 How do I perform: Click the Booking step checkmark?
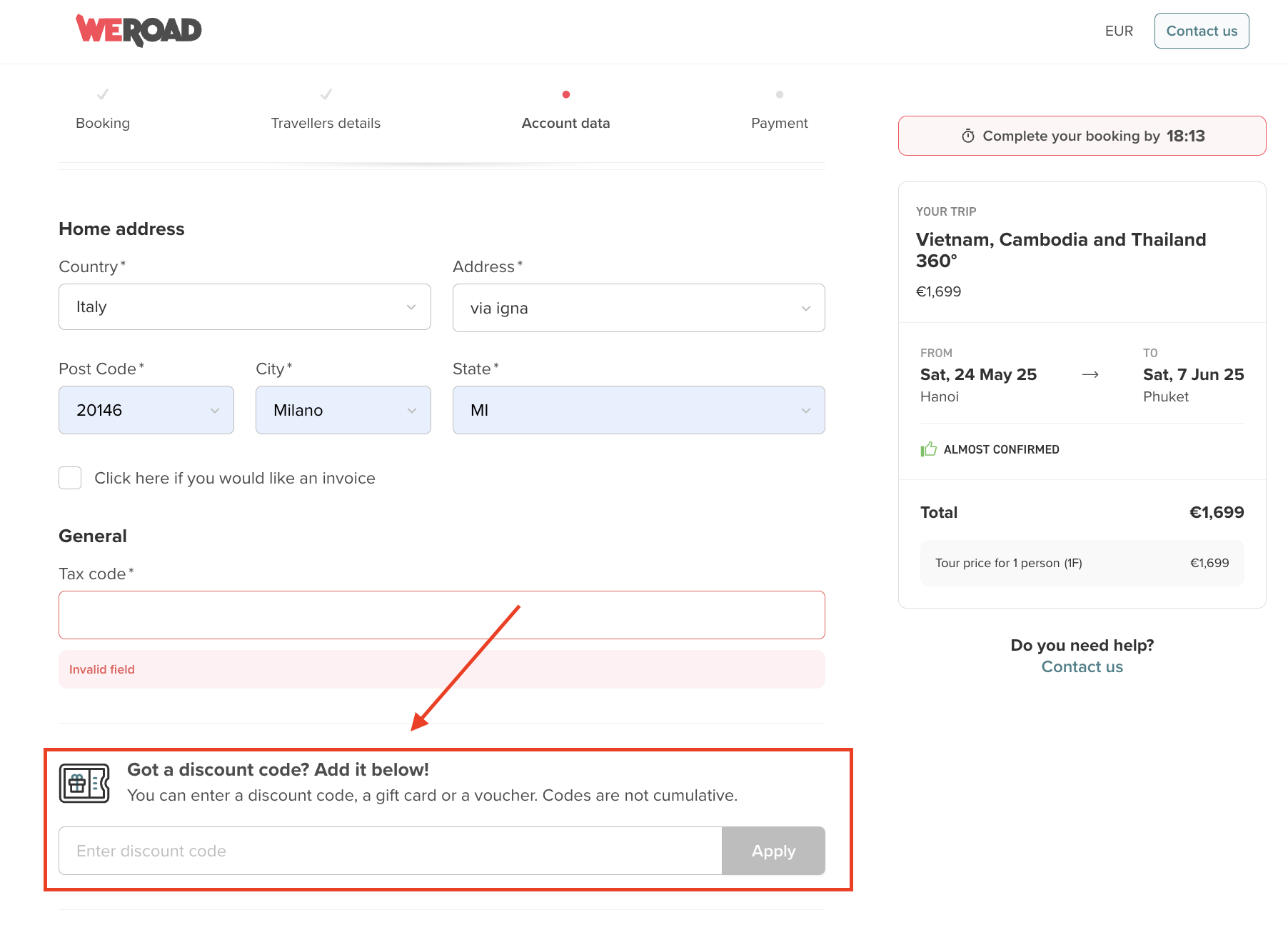(103, 94)
